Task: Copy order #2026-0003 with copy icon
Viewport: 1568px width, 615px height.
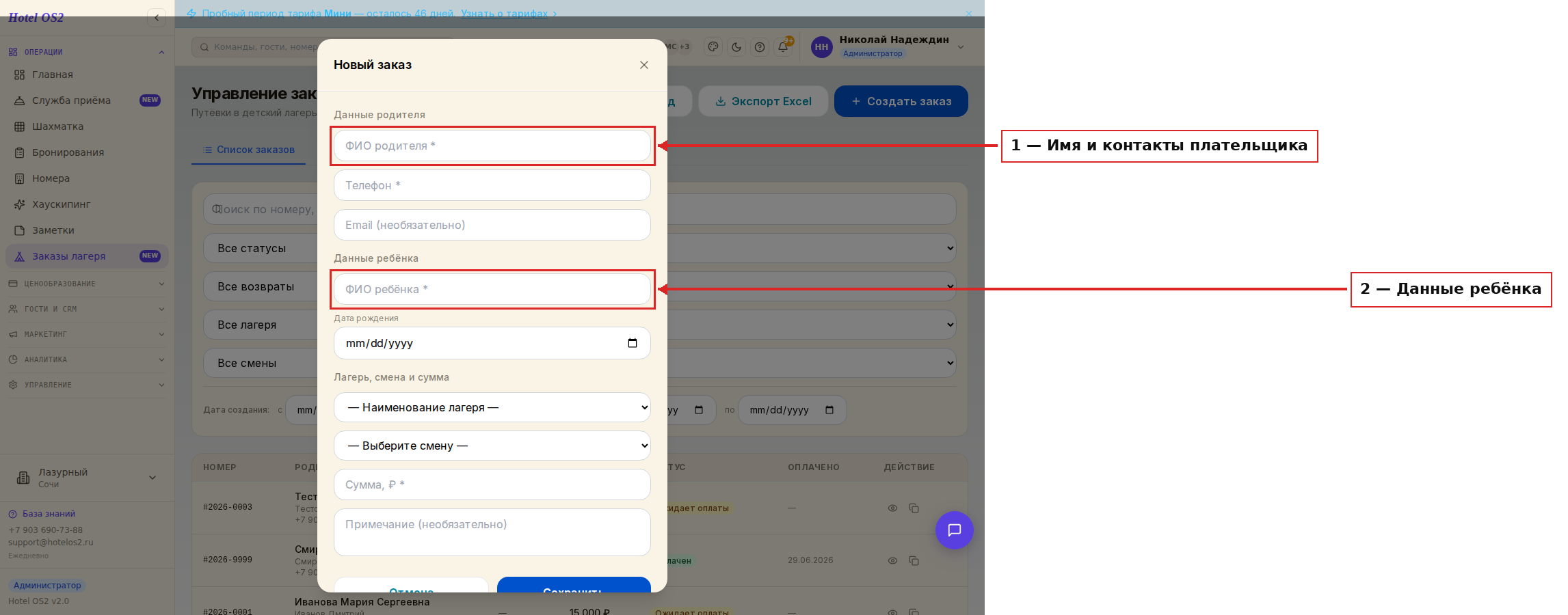Action: (x=914, y=508)
